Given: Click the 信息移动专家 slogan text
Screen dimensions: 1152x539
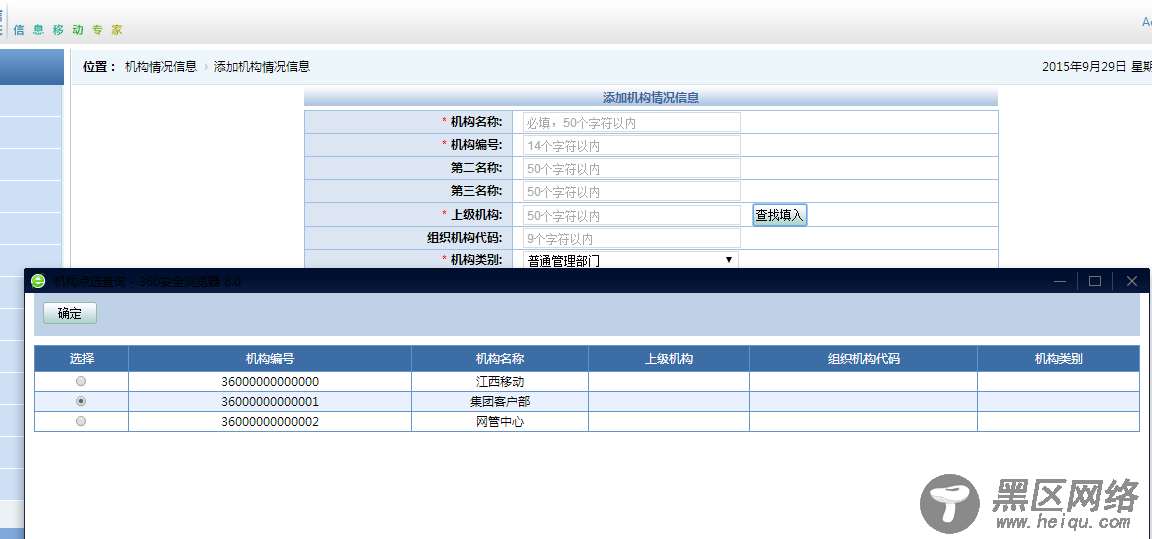Looking at the screenshot, I should (68, 30).
